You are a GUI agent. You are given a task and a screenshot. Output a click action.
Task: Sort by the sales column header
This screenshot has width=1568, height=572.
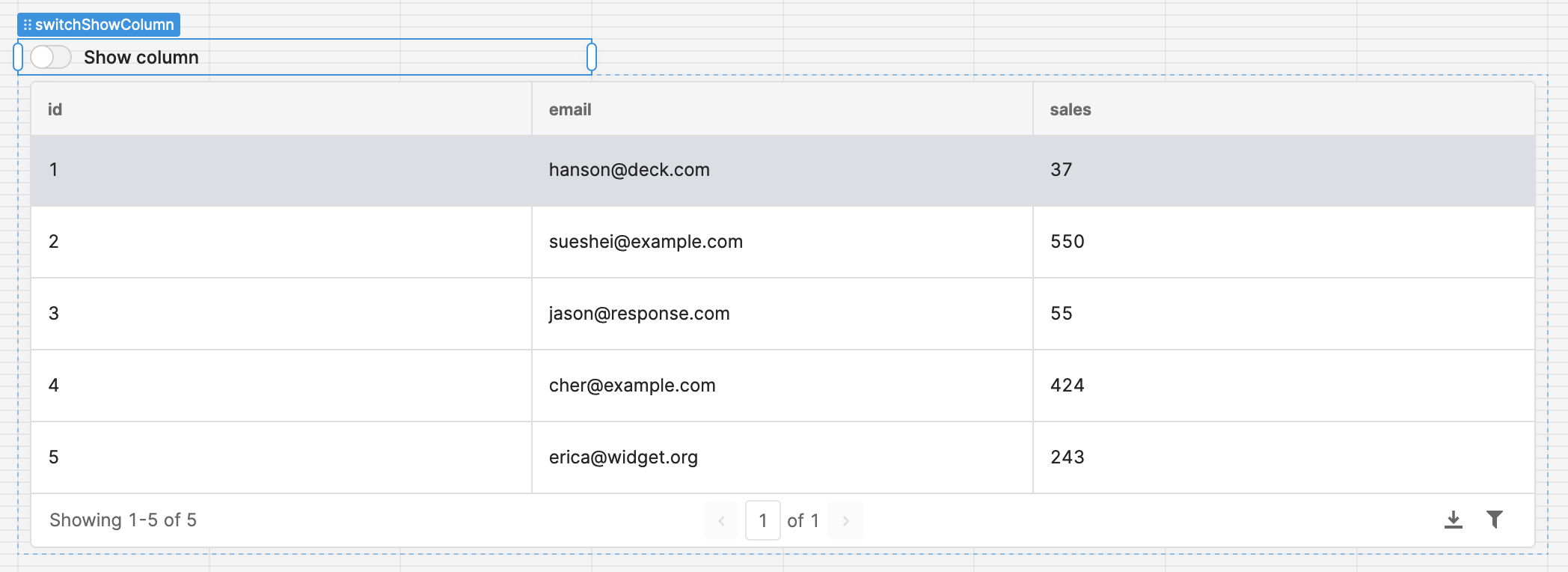click(x=1070, y=109)
